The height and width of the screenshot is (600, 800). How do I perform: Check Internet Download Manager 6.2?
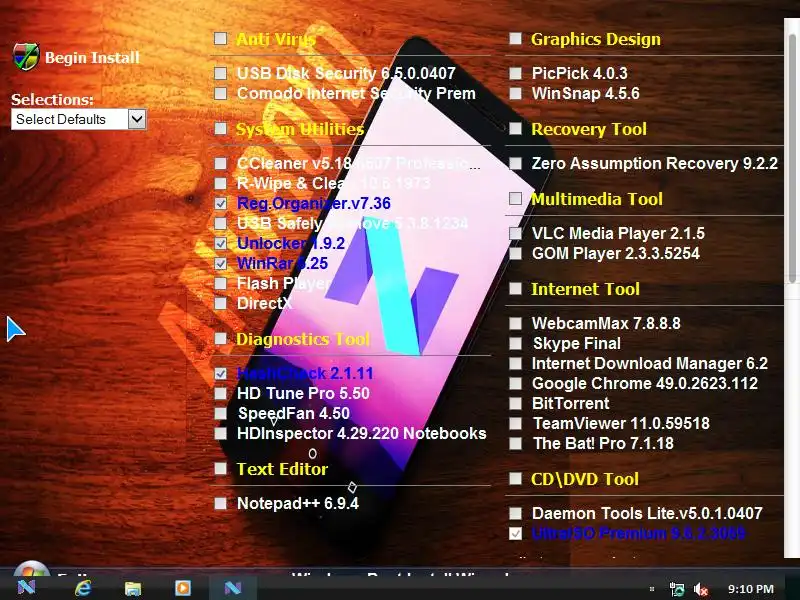[x=516, y=363]
